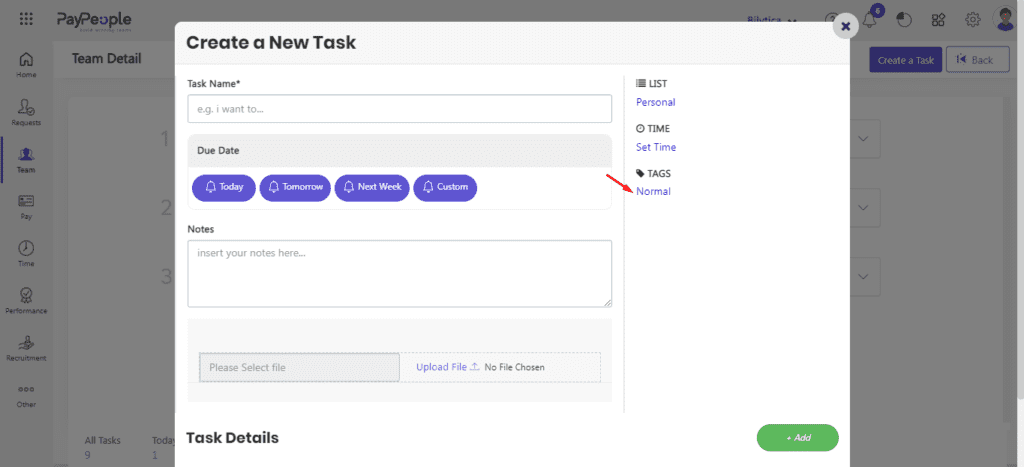Go to Home in the sidebar
Viewport: 1024px width, 467px height.
[x=26, y=65]
